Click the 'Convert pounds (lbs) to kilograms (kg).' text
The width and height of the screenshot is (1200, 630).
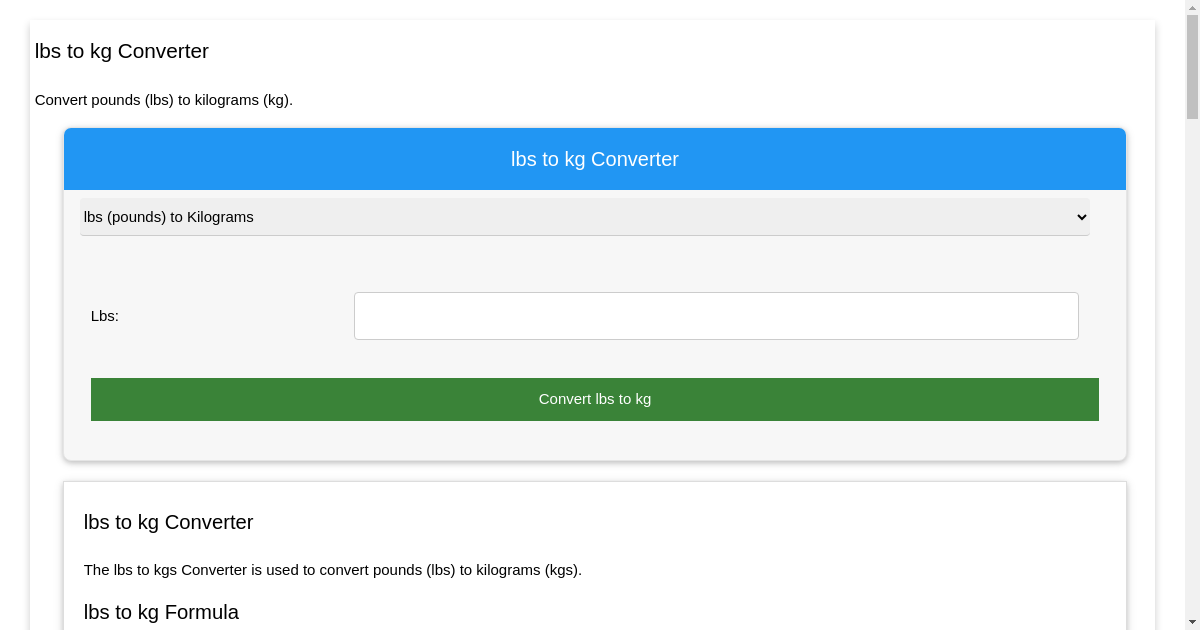[x=164, y=100]
